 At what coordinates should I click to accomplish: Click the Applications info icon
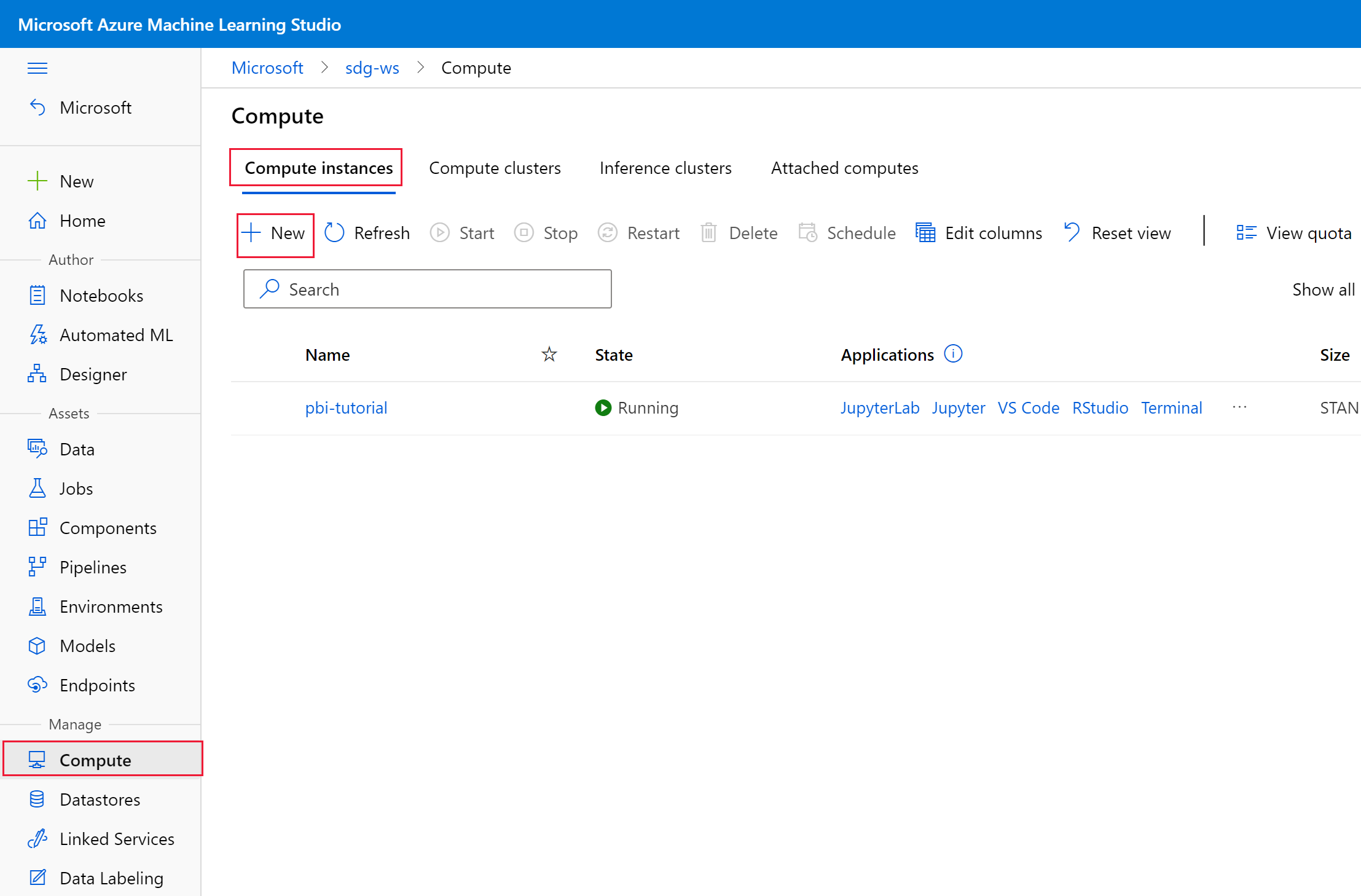point(953,354)
